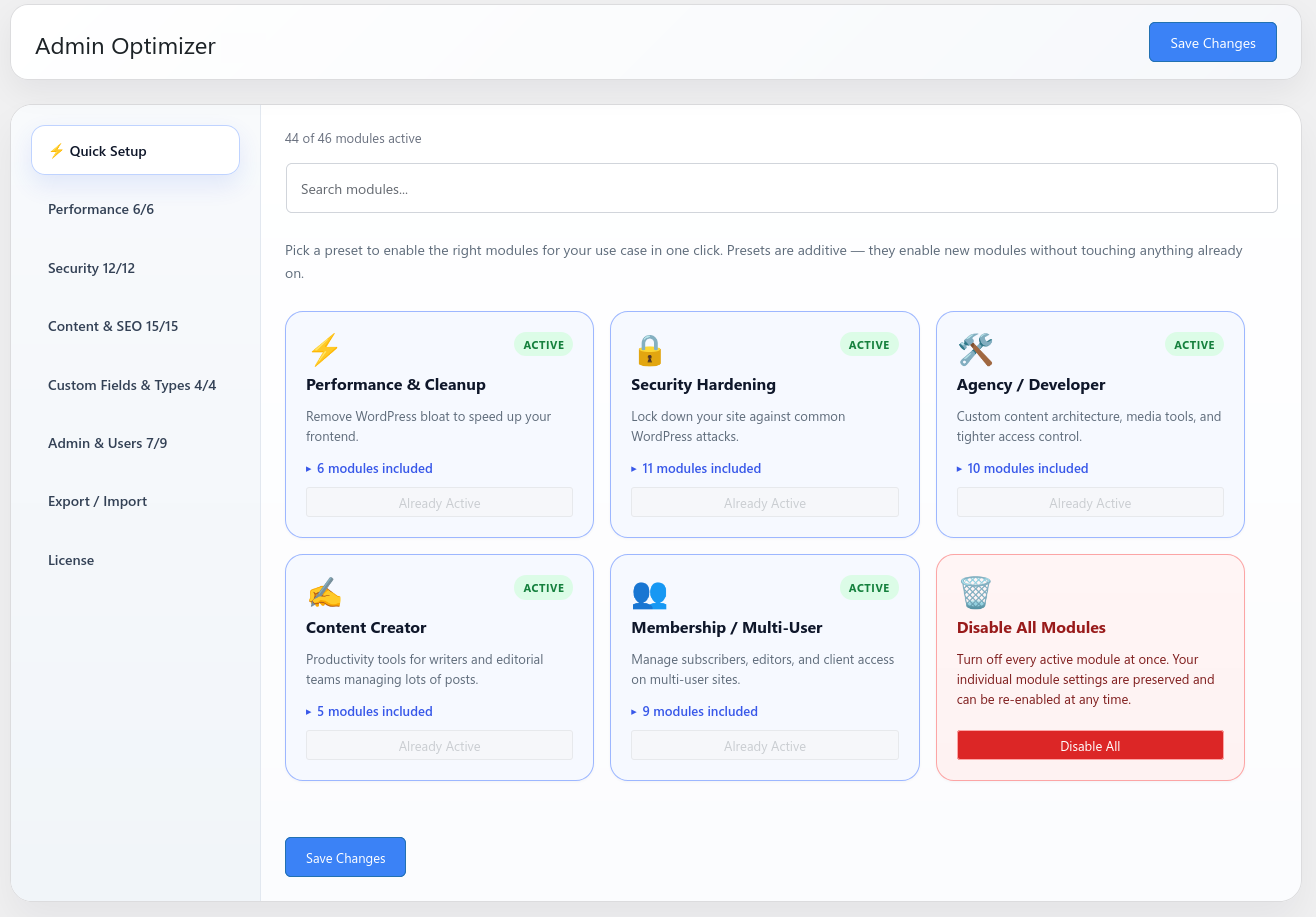
Task: Click the red Disable All button
Action: click(x=1090, y=745)
